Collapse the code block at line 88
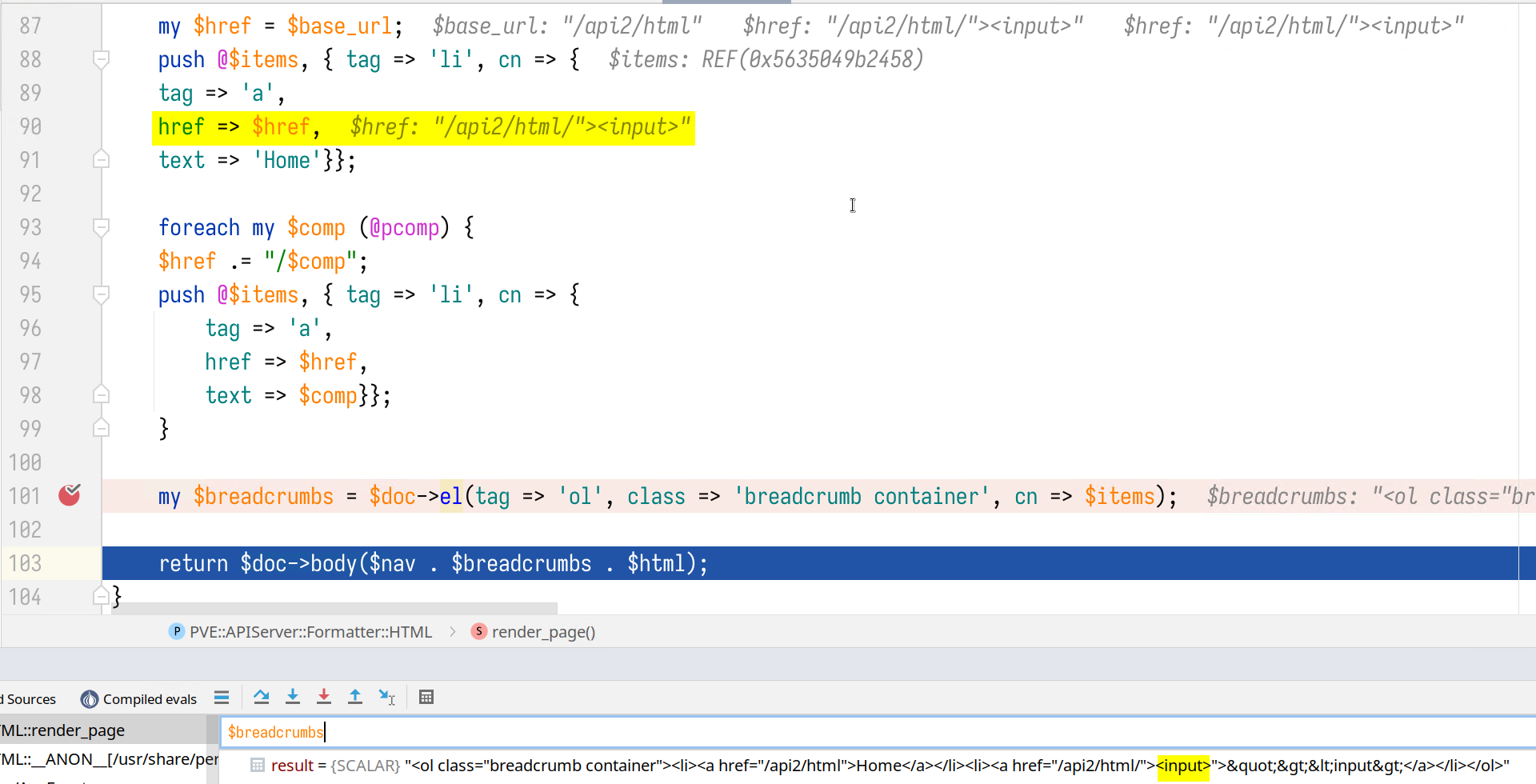 pyautogui.click(x=102, y=59)
